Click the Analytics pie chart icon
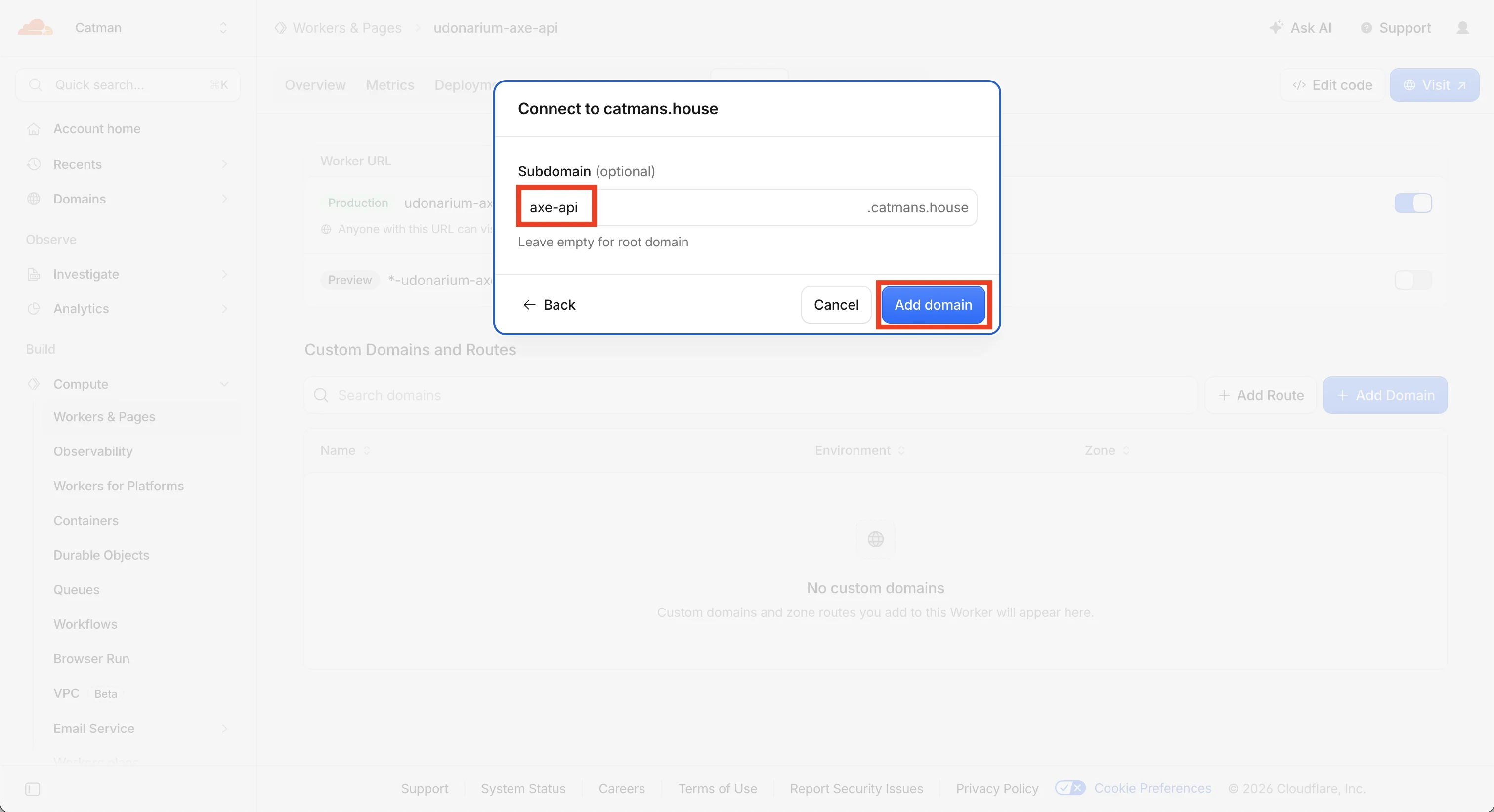Image resolution: width=1494 pixels, height=812 pixels. pos(34,308)
